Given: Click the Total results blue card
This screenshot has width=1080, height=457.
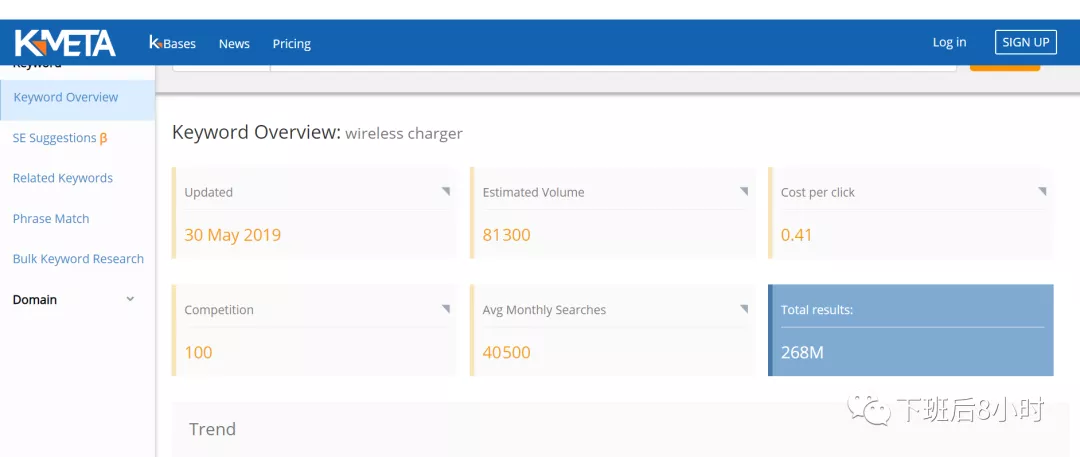Looking at the screenshot, I should pyautogui.click(x=911, y=330).
